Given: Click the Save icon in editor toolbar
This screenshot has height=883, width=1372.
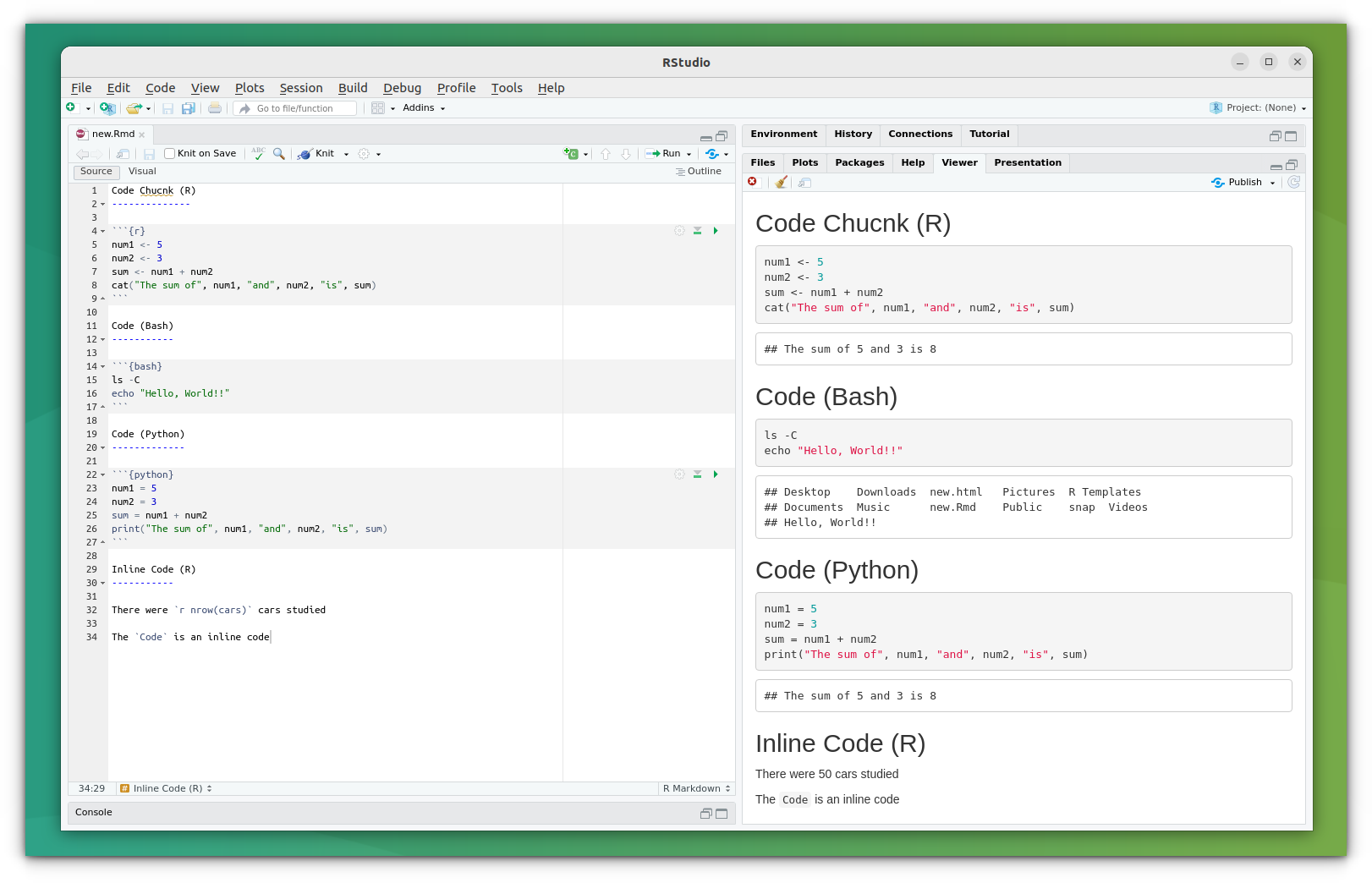Looking at the screenshot, I should (150, 153).
